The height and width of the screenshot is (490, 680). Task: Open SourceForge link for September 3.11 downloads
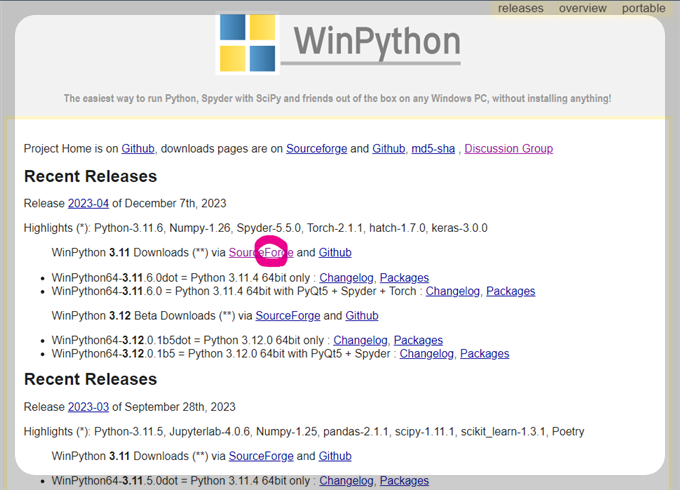pyautogui.click(x=261, y=456)
